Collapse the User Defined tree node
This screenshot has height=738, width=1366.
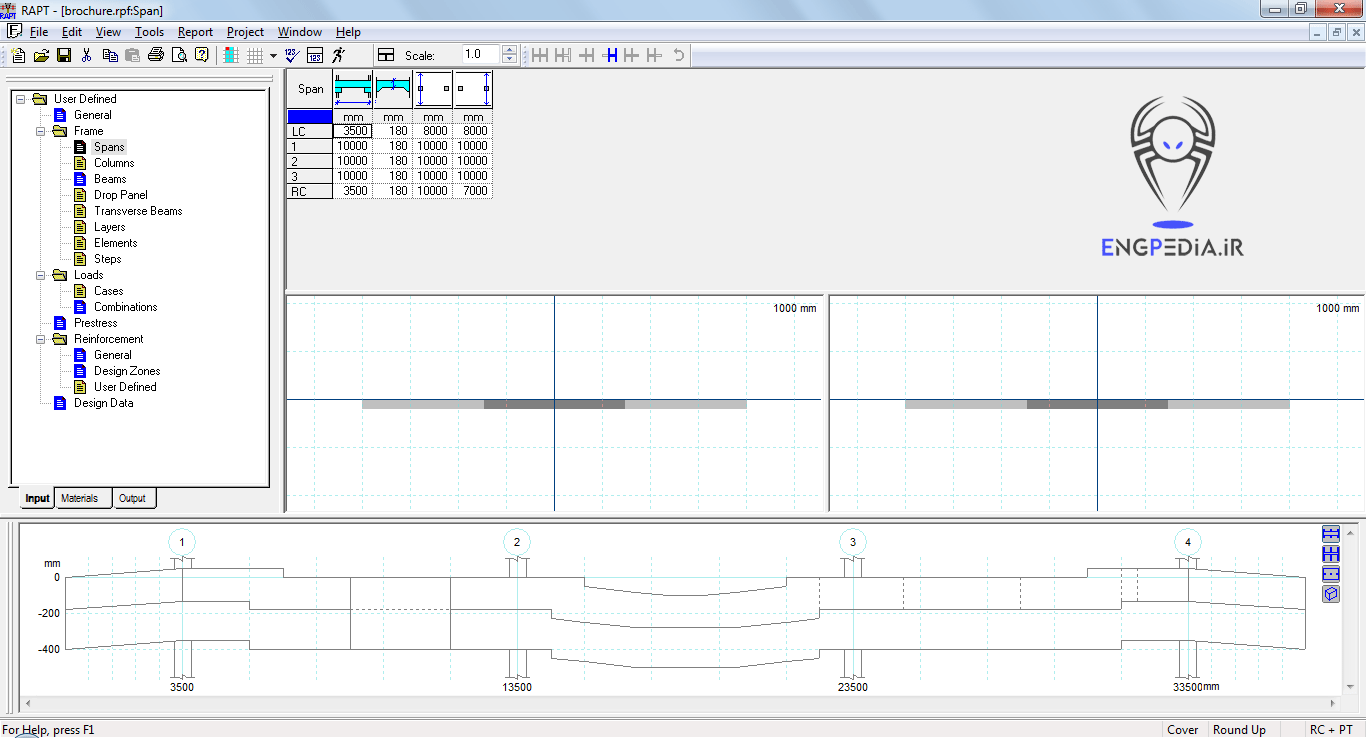click(21, 99)
